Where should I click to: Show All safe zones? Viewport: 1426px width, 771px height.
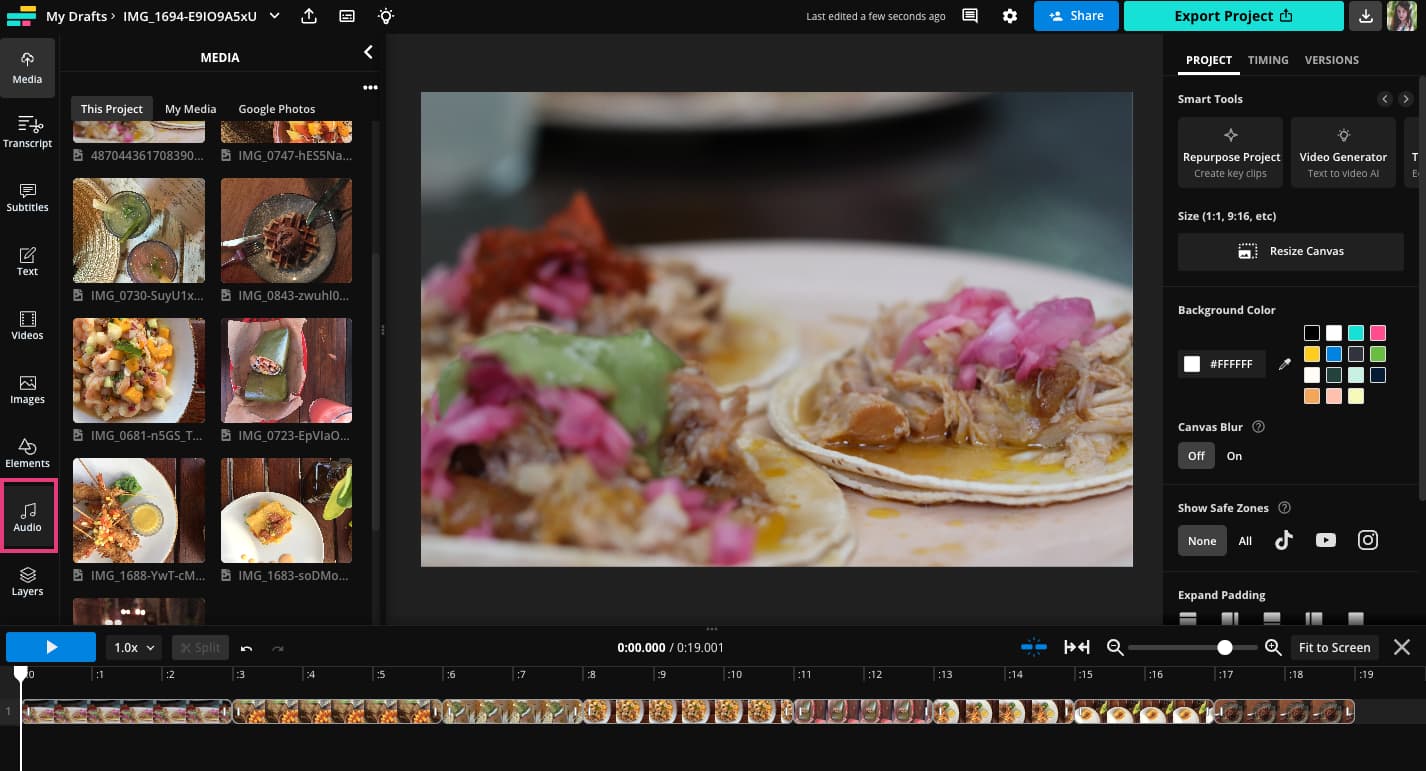[1245, 541]
